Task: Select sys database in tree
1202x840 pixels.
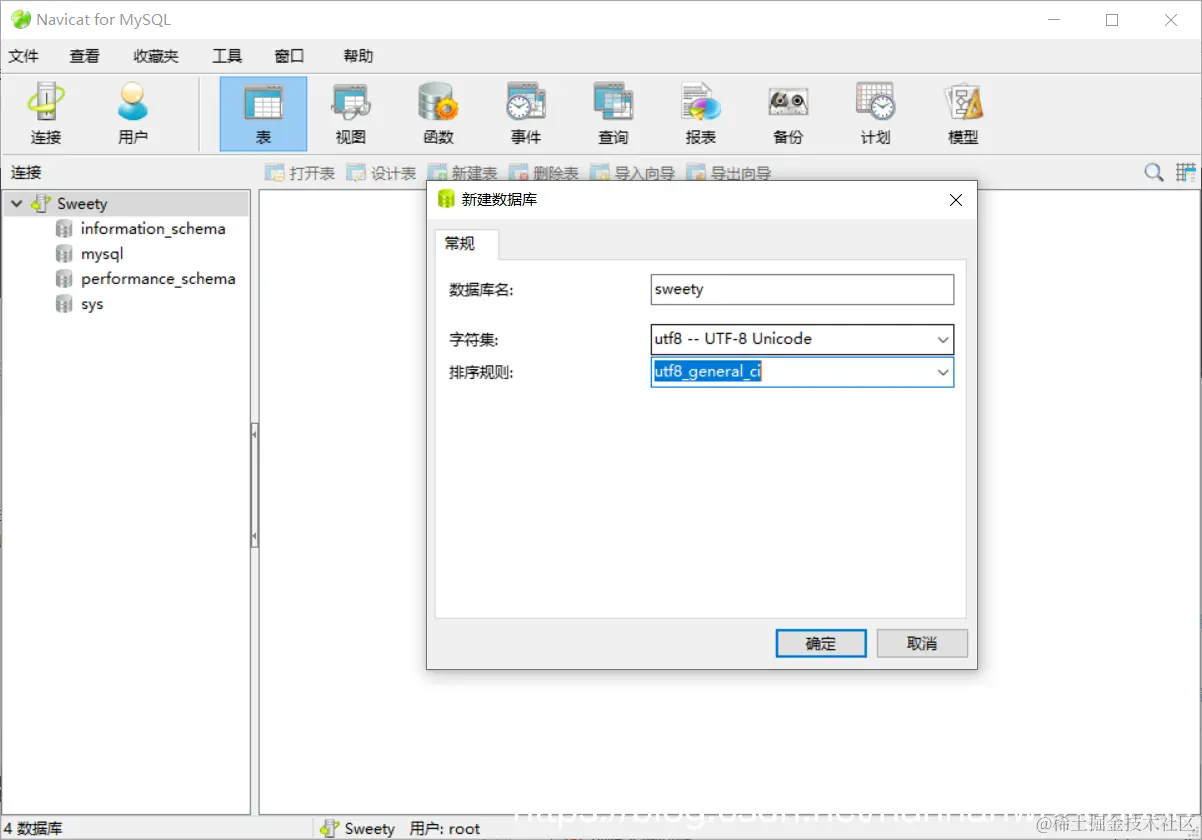Action: tap(92, 304)
